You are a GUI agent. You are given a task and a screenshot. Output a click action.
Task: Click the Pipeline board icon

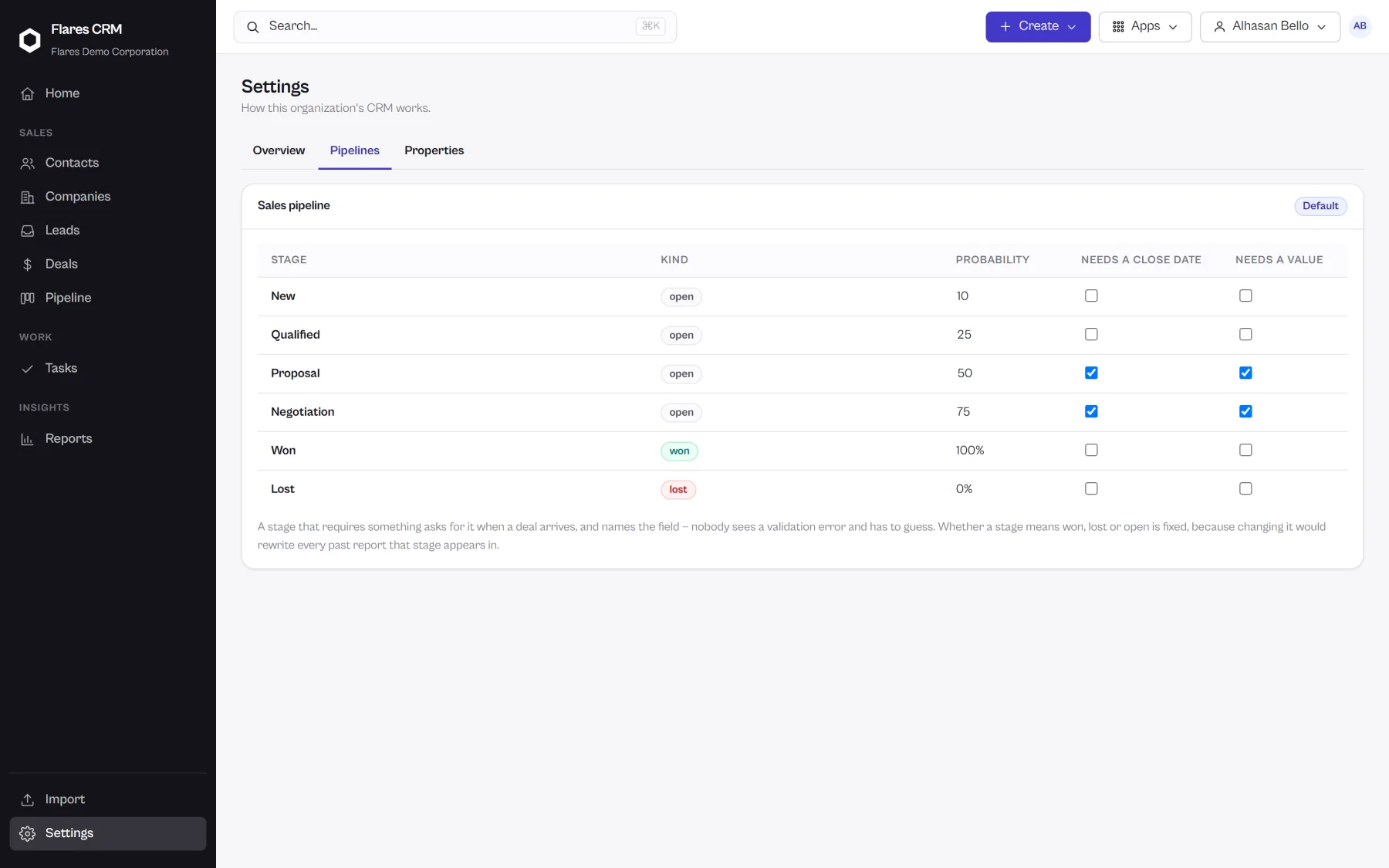click(28, 298)
